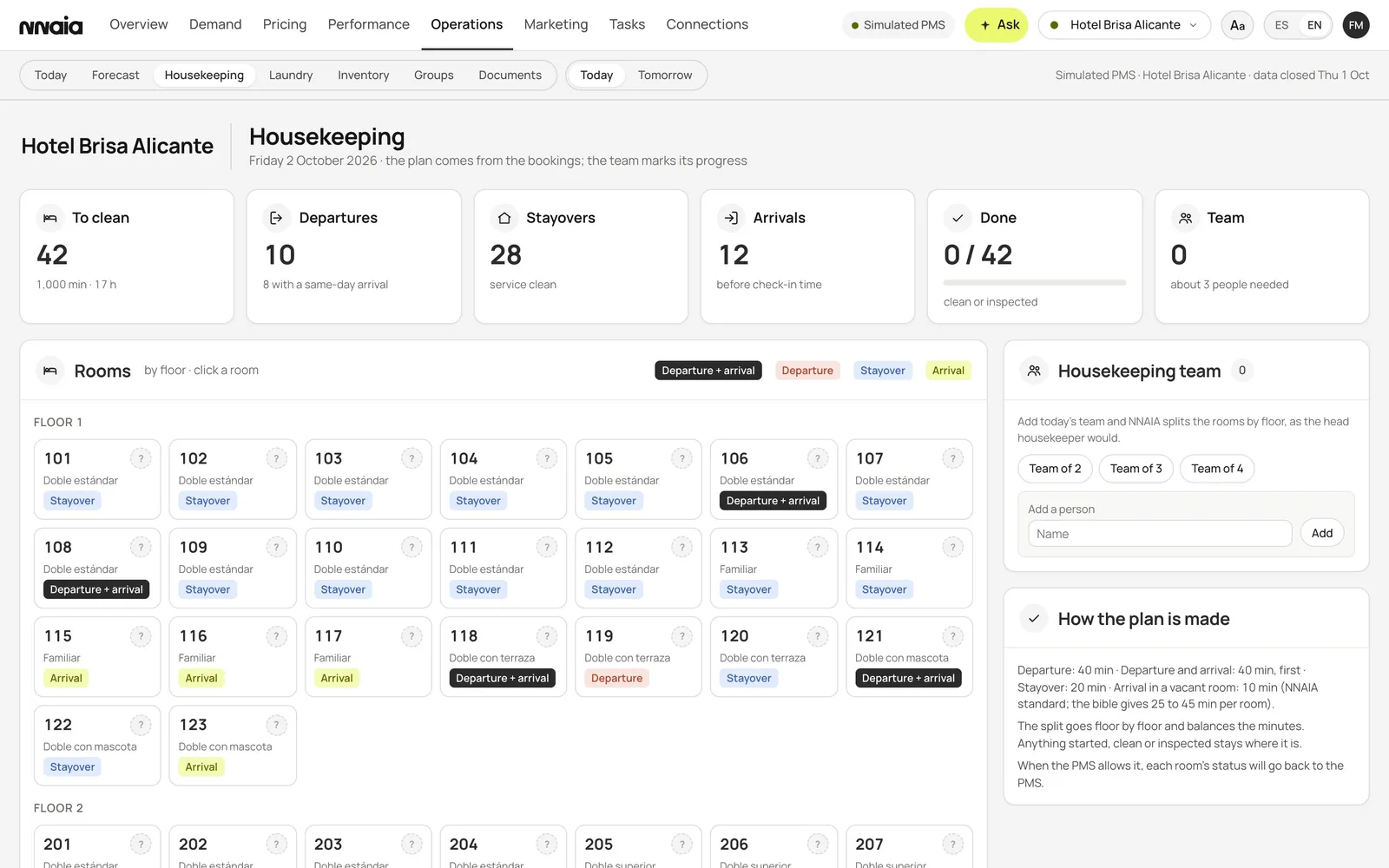Filter rooms by Departure legend
The height and width of the screenshot is (868, 1389).
(x=806, y=371)
